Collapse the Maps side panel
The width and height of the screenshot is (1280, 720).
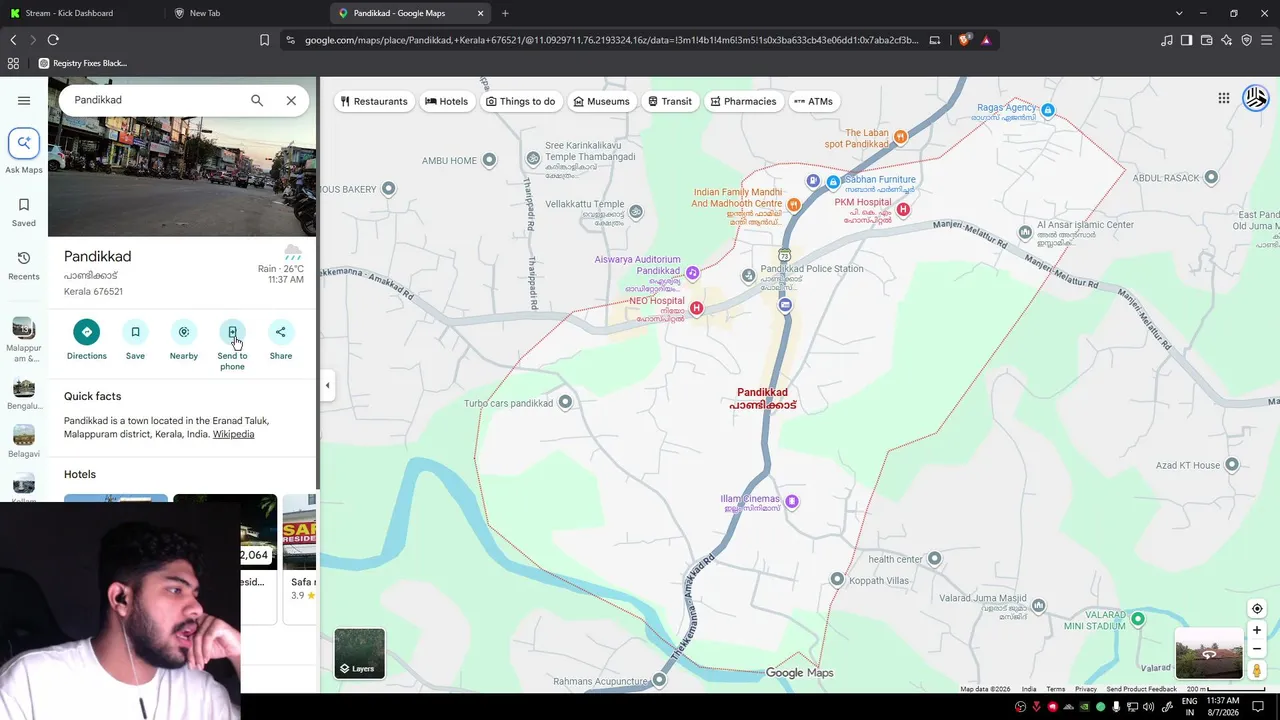tap(327, 385)
